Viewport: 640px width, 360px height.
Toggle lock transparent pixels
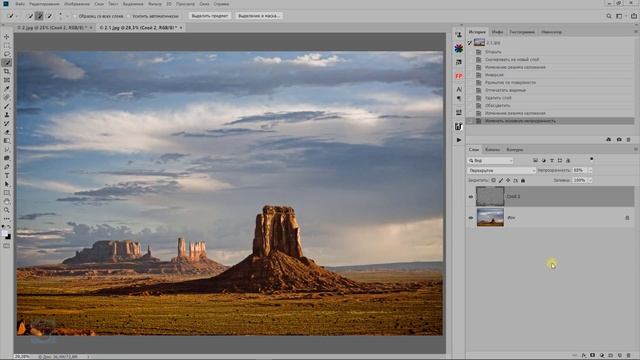(493, 180)
